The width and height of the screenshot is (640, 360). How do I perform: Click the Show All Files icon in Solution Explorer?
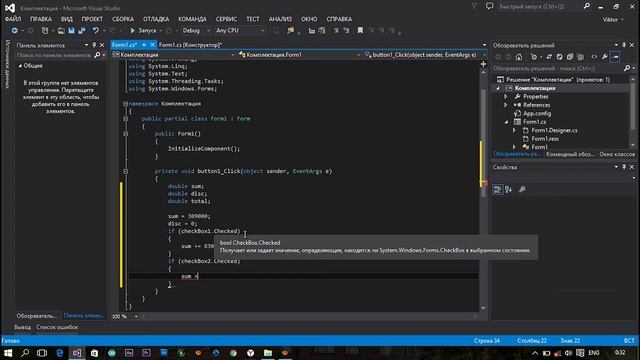pos(580,57)
